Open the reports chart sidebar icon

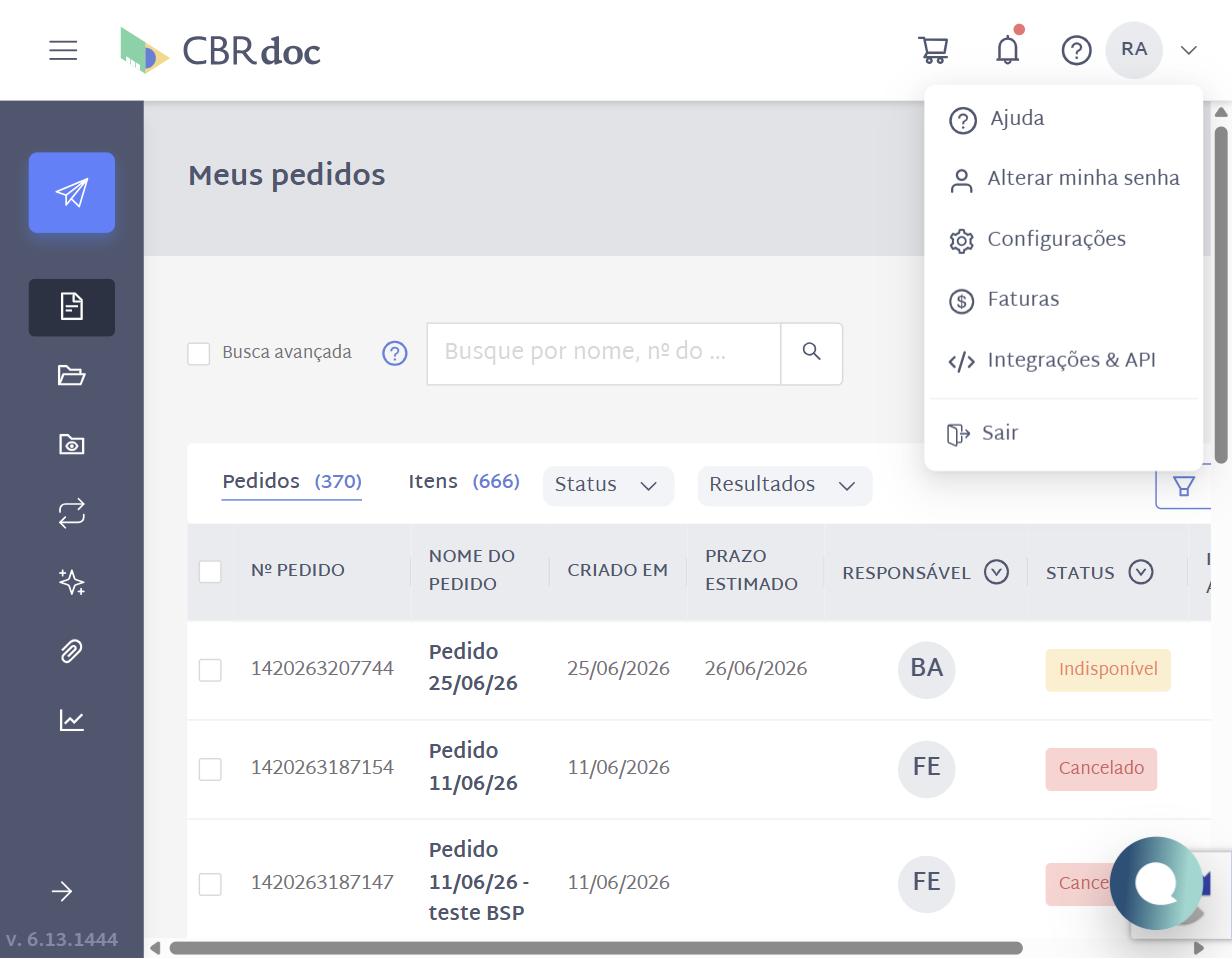(72, 720)
